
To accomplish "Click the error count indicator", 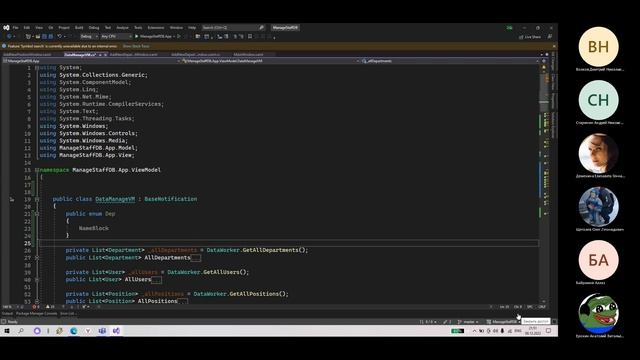I will coord(36,307).
